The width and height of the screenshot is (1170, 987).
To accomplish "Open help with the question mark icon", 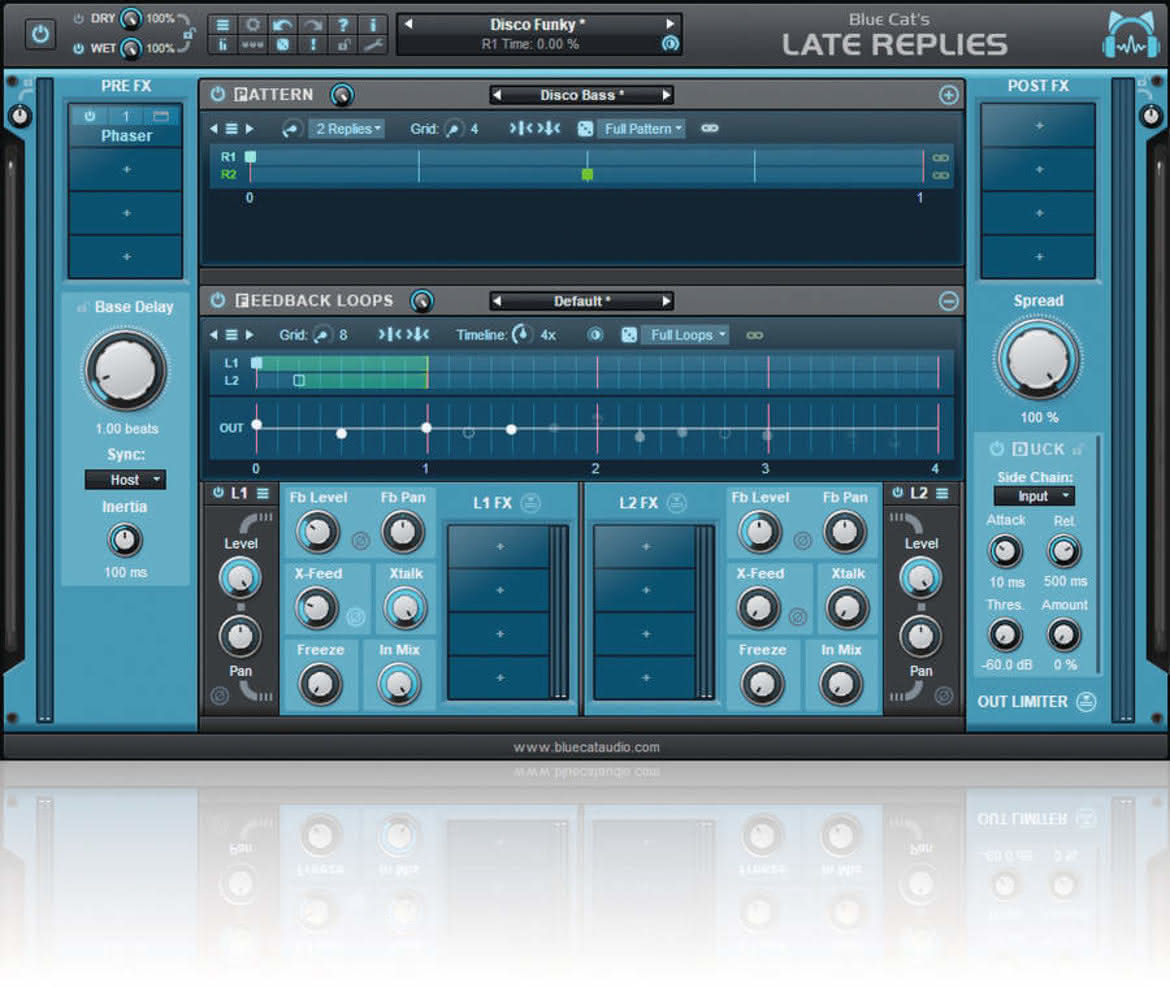I will tap(343, 25).
